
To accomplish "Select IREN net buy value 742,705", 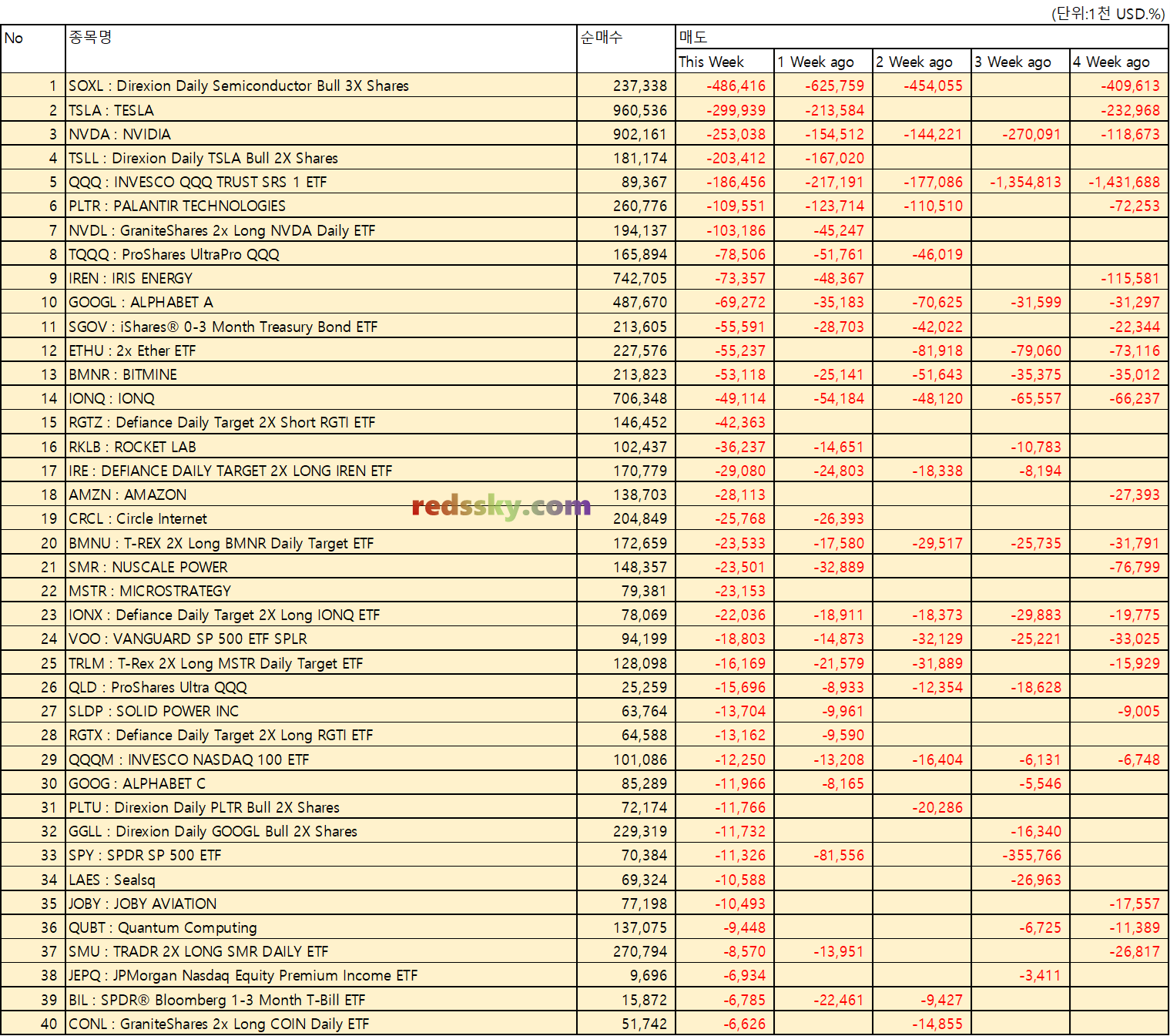I will (640, 278).
